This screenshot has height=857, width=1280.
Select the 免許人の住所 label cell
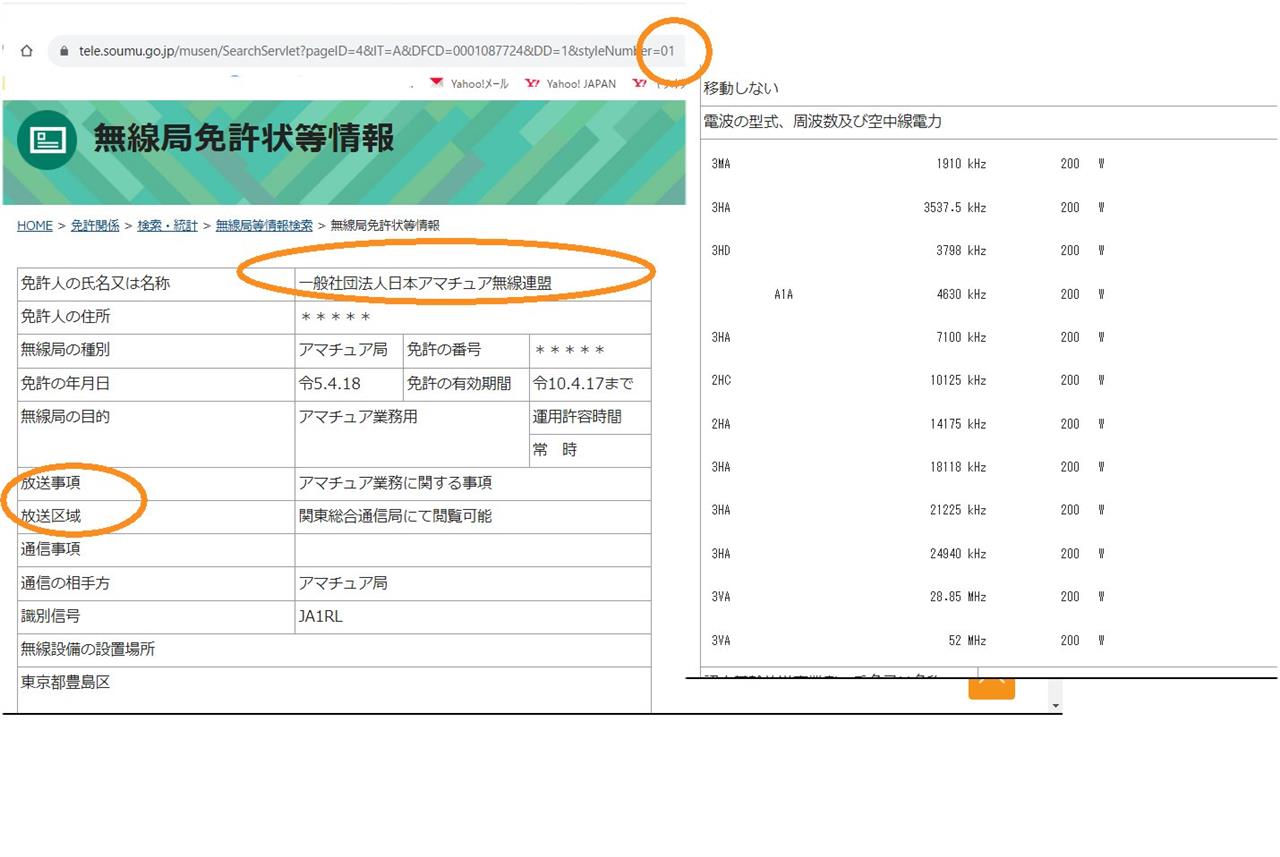pyautogui.click(x=156, y=317)
